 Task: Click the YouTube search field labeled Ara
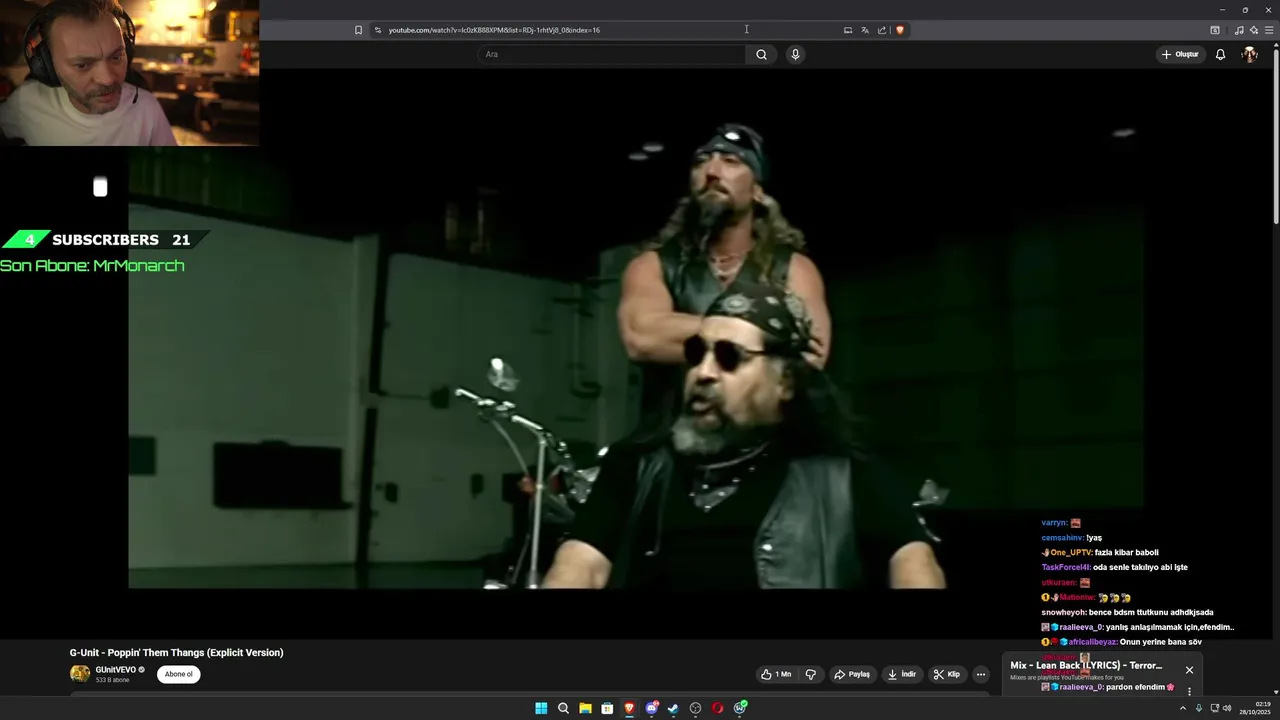(611, 54)
